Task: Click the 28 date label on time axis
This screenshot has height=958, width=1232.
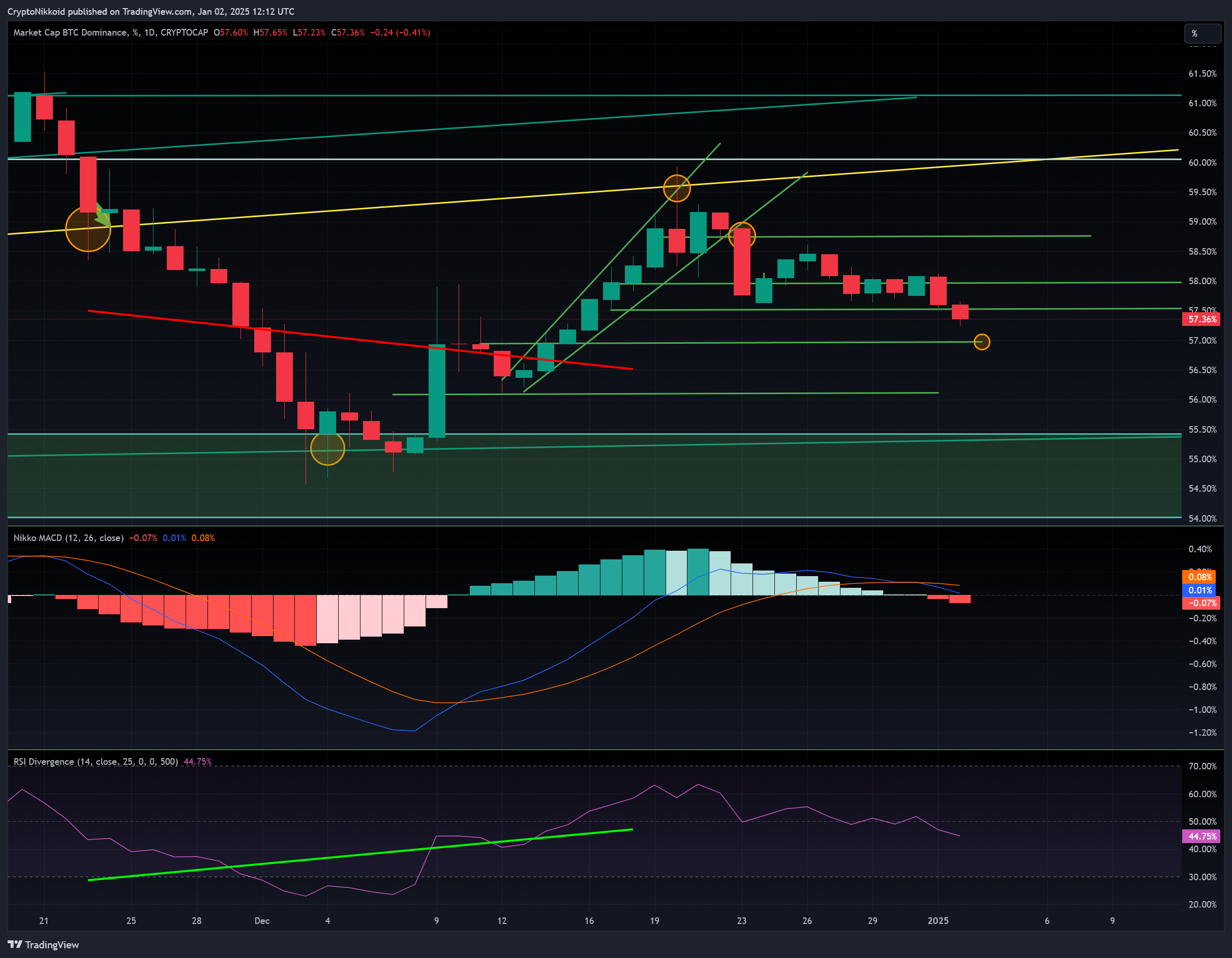Action: coord(196,921)
